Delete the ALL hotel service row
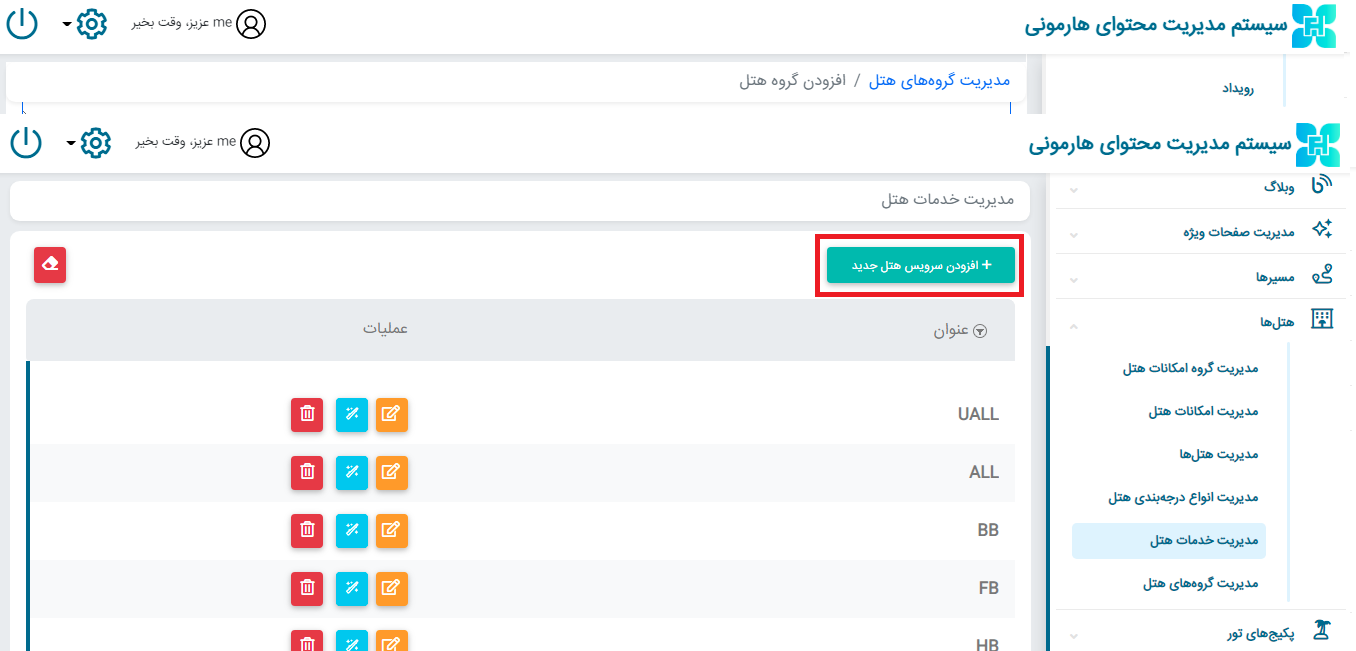The width and height of the screenshot is (1356, 651). pyautogui.click(x=307, y=472)
